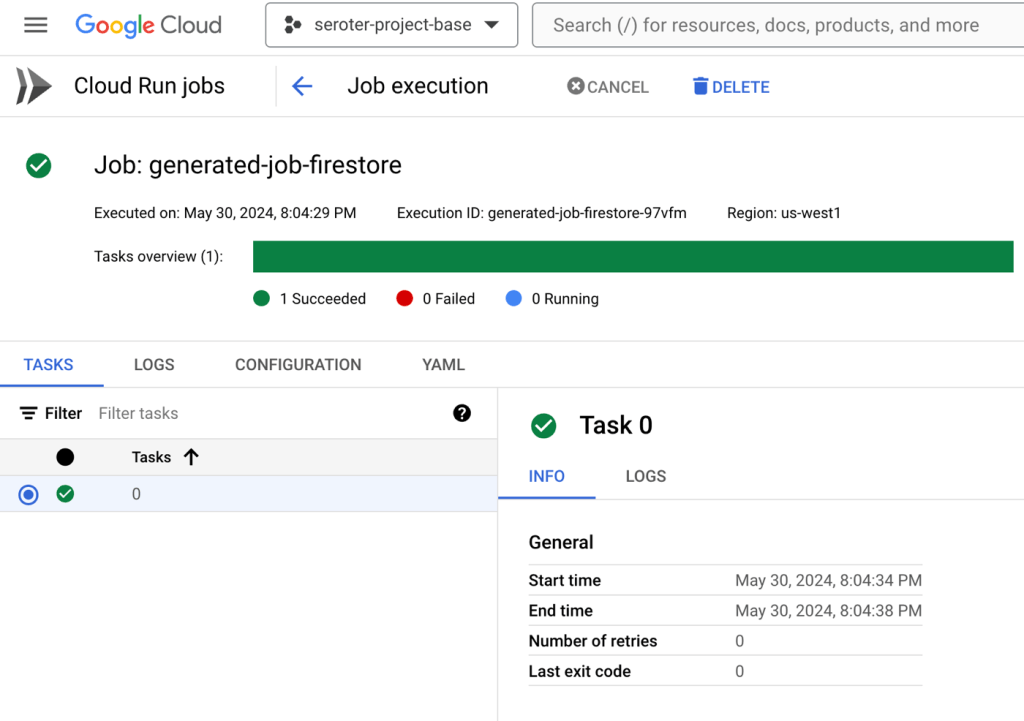This screenshot has width=1024, height=721.
Task: Click the green tasks overview progress bar
Action: coord(632,256)
